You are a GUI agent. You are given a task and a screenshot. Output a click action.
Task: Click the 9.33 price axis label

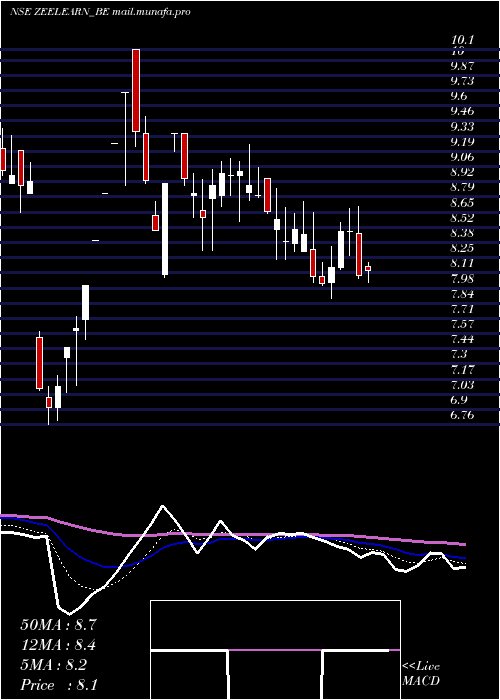pyautogui.click(x=462, y=127)
